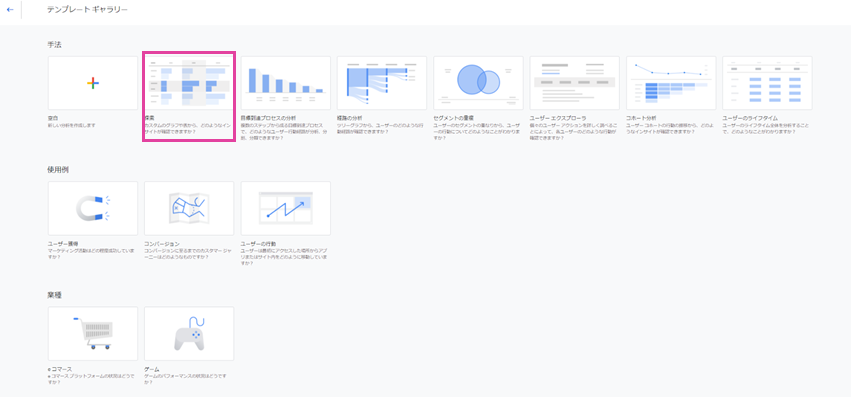
Task: Click the description under ユーザーの行動
Action: 284,256
